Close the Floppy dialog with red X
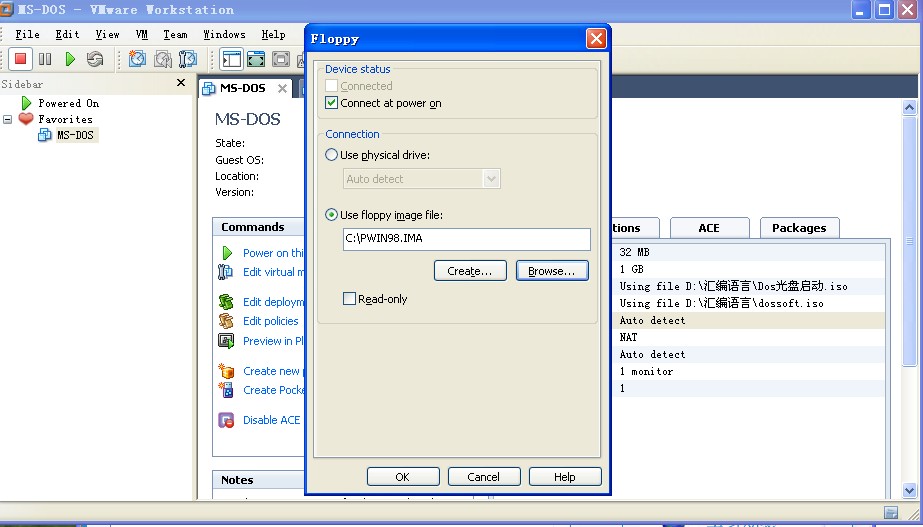This screenshot has width=923, height=527. (x=596, y=39)
